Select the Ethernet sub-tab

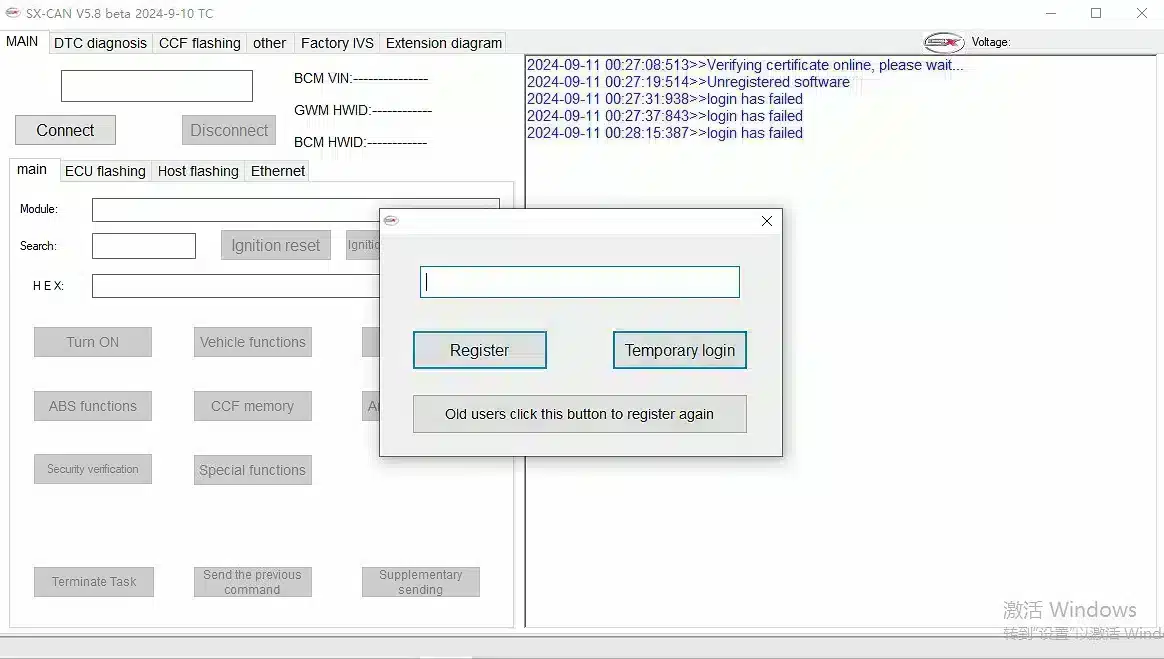click(278, 171)
